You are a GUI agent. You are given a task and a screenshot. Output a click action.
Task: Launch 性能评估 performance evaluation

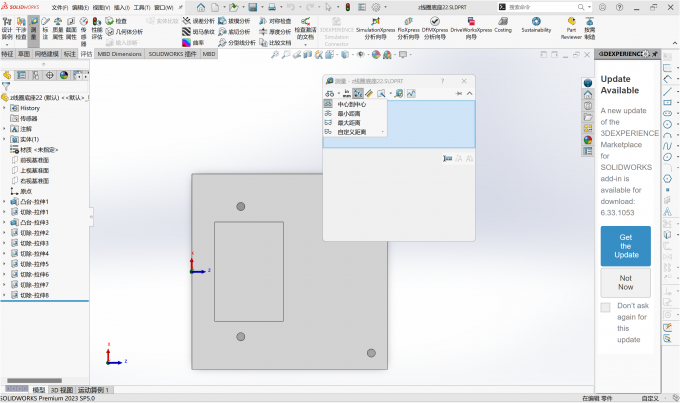tap(97, 29)
